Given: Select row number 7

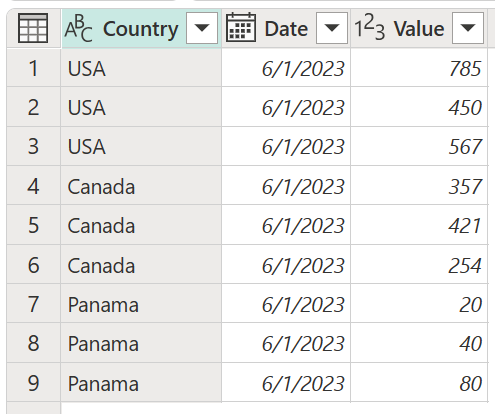Looking at the screenshot, I should click(33, 304).
